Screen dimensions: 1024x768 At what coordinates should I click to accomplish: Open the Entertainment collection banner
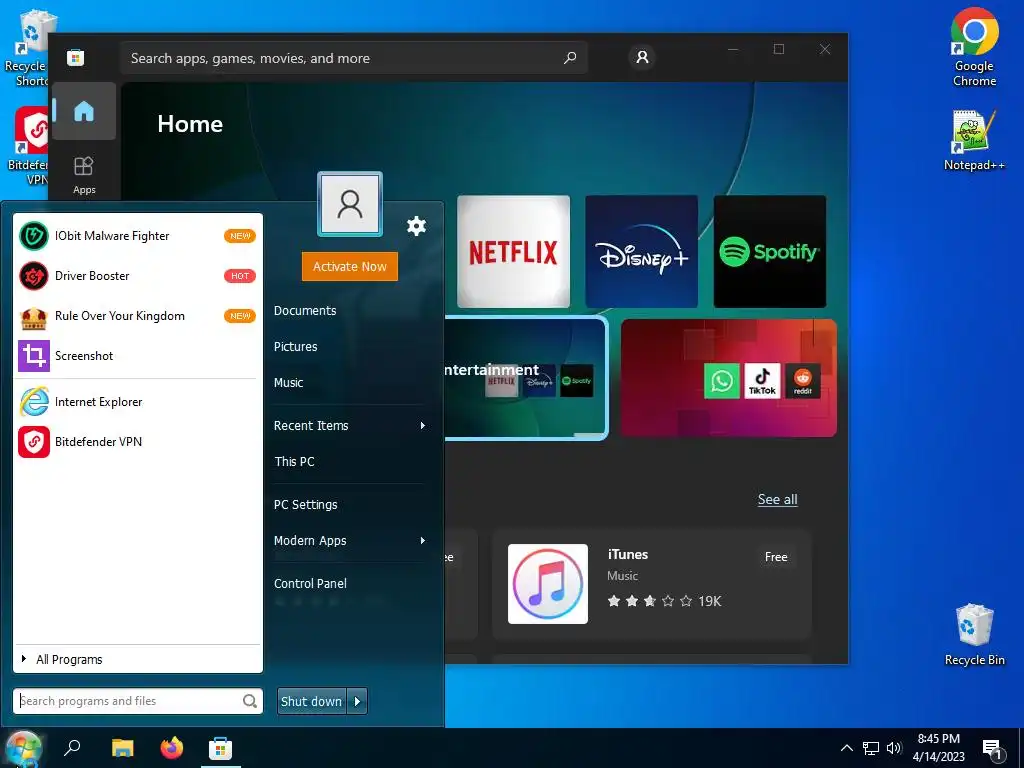[526, 378]
